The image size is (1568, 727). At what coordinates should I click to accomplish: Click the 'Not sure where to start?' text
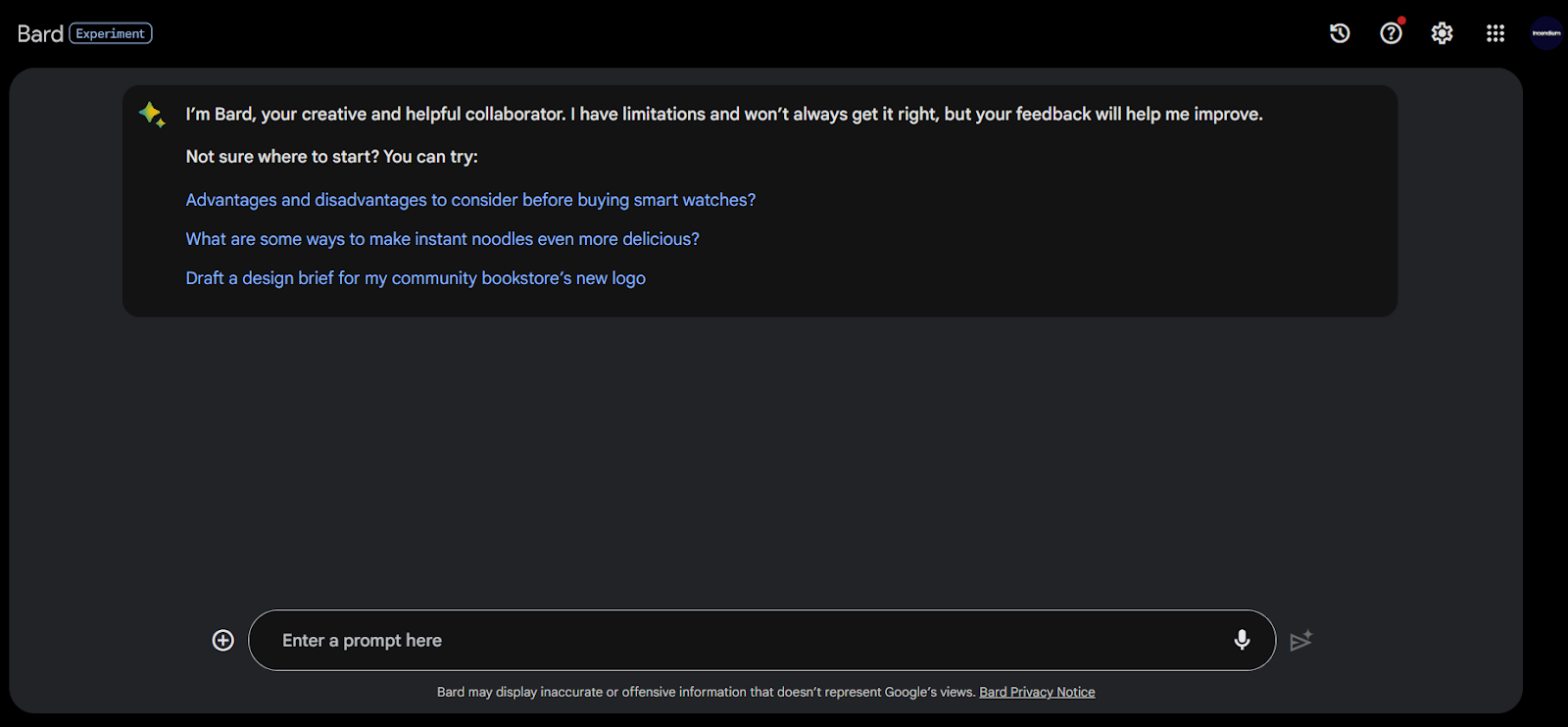point(282,157)
